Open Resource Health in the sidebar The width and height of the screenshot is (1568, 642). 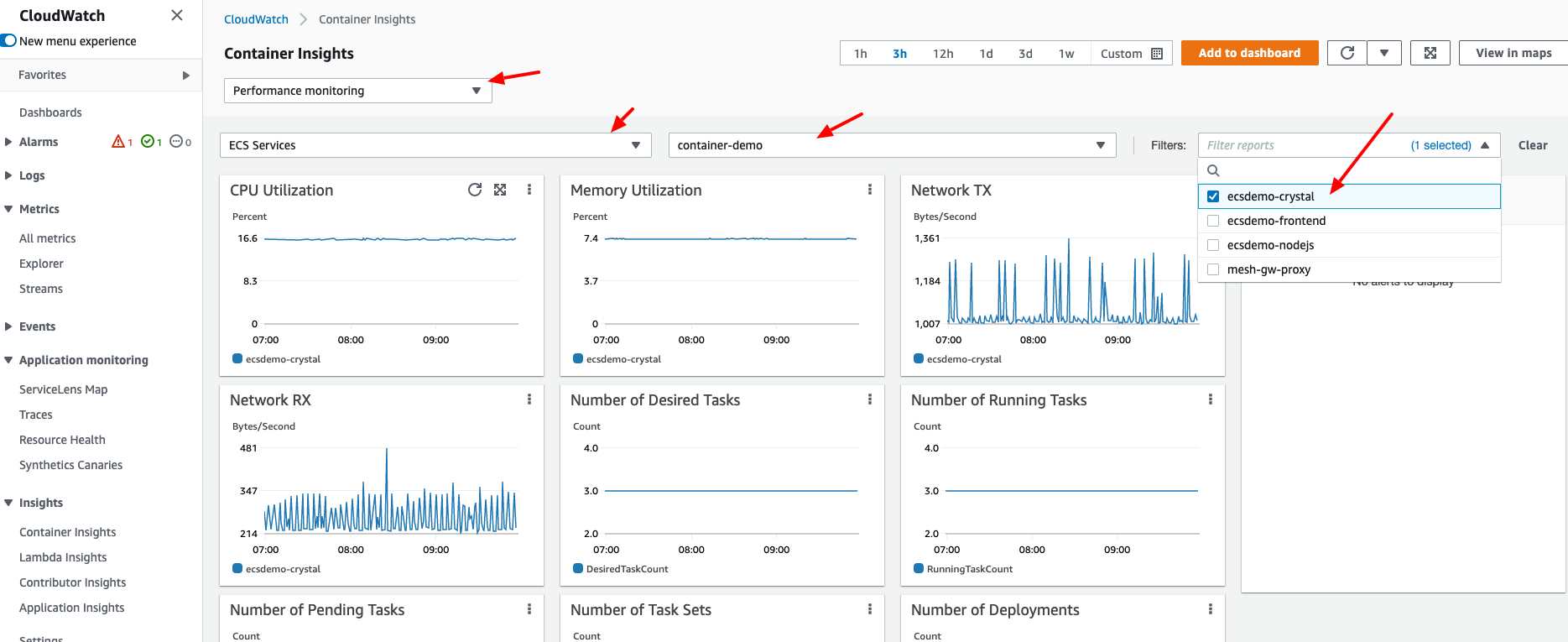click(x=62, y=440)
